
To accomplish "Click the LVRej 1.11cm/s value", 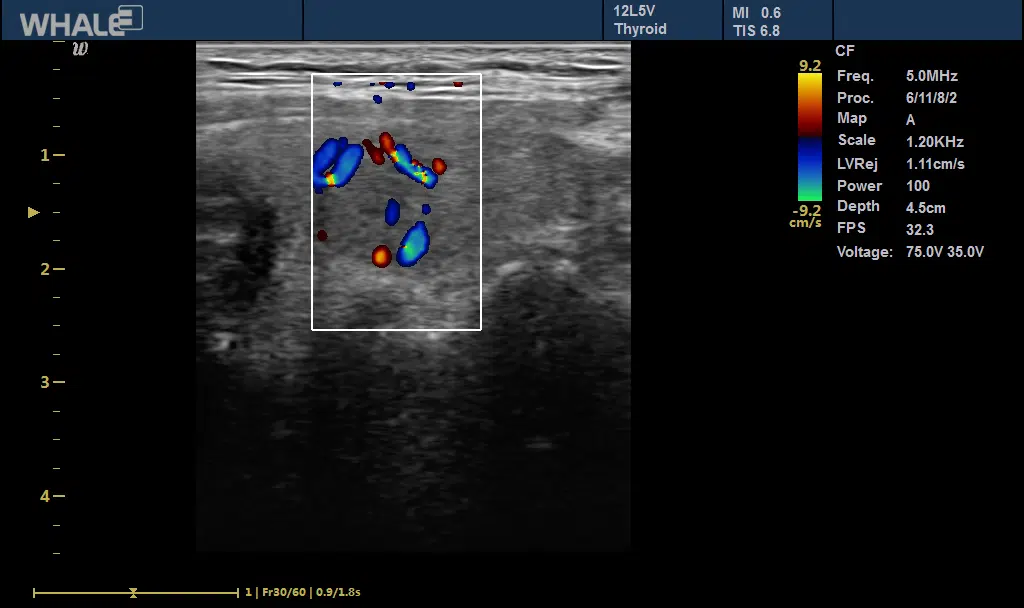I will (935, 164).
